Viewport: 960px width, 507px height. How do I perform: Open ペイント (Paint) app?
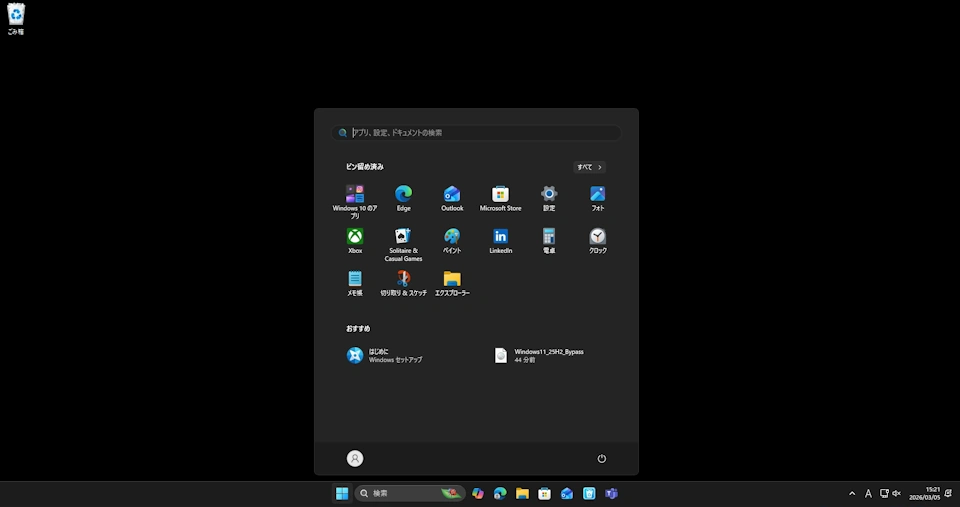(452, 241)
